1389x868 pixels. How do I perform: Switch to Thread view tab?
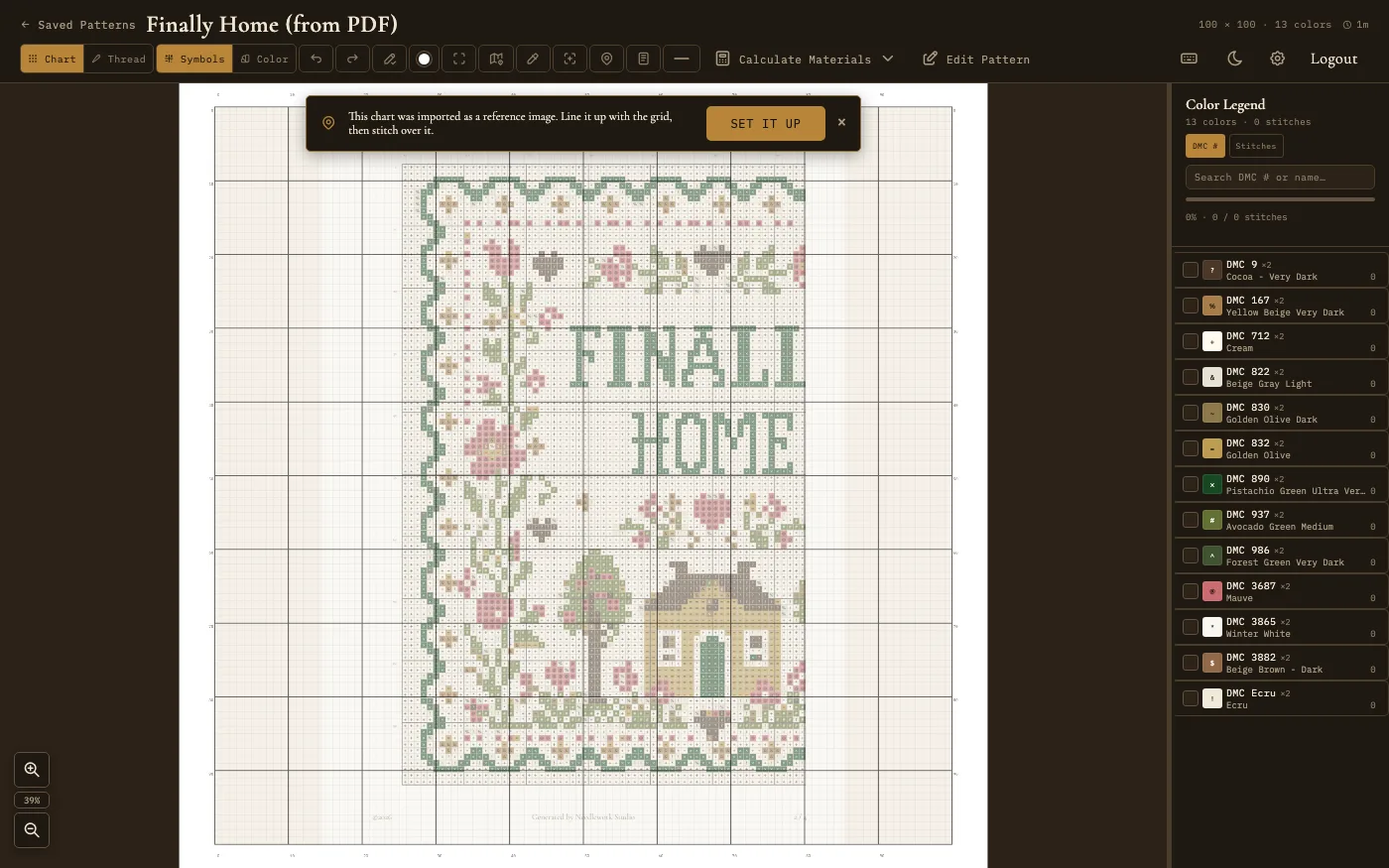tap(118, 59)
